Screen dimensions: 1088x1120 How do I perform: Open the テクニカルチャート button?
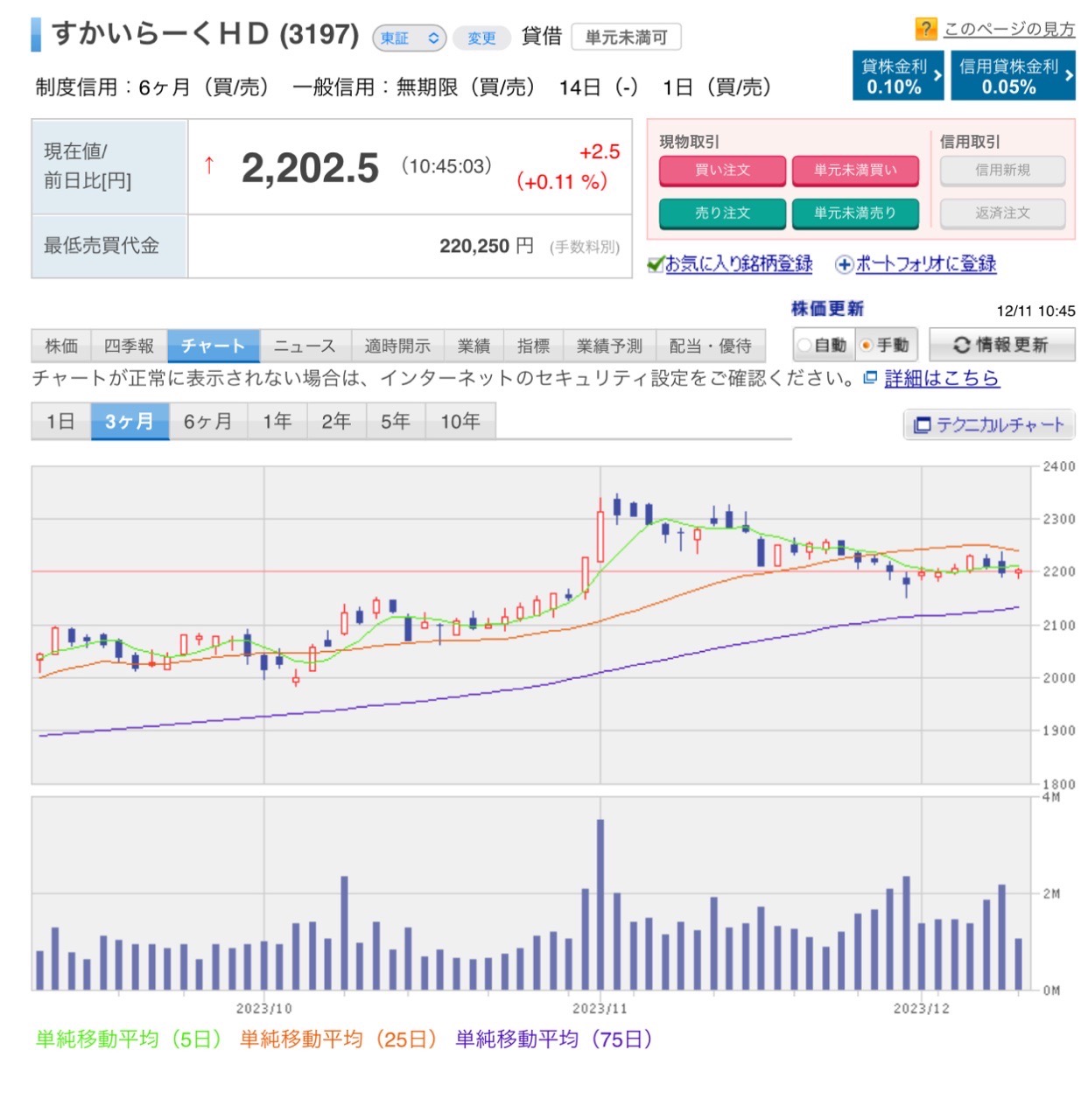click(989, 425)
